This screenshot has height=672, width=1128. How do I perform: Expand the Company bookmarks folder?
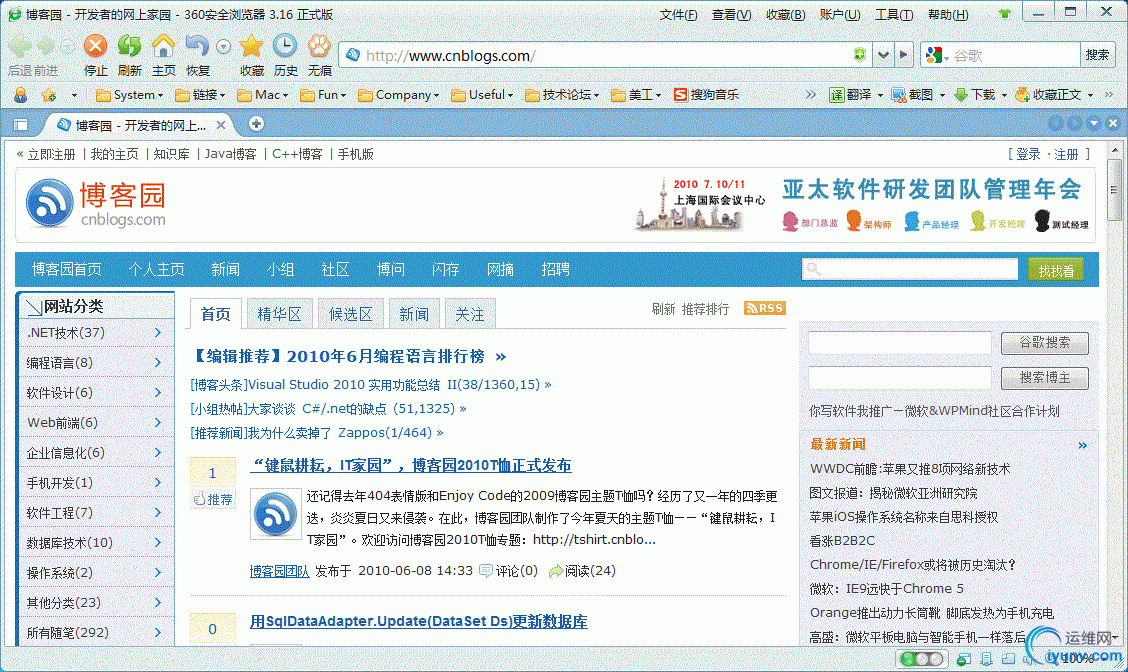pos(398,95)
